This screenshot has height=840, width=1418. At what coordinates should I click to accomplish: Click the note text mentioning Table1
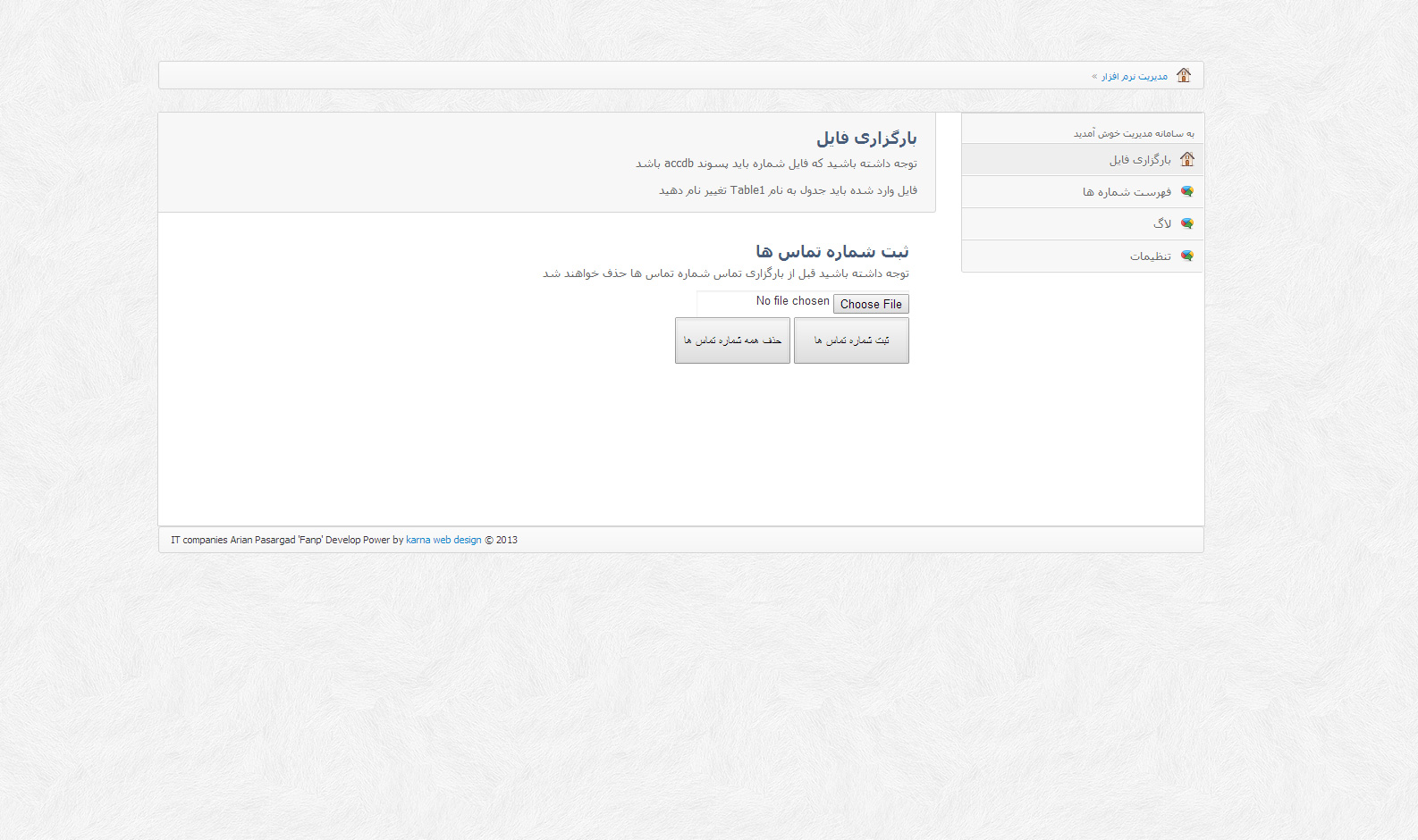click(x=788, y=190)
